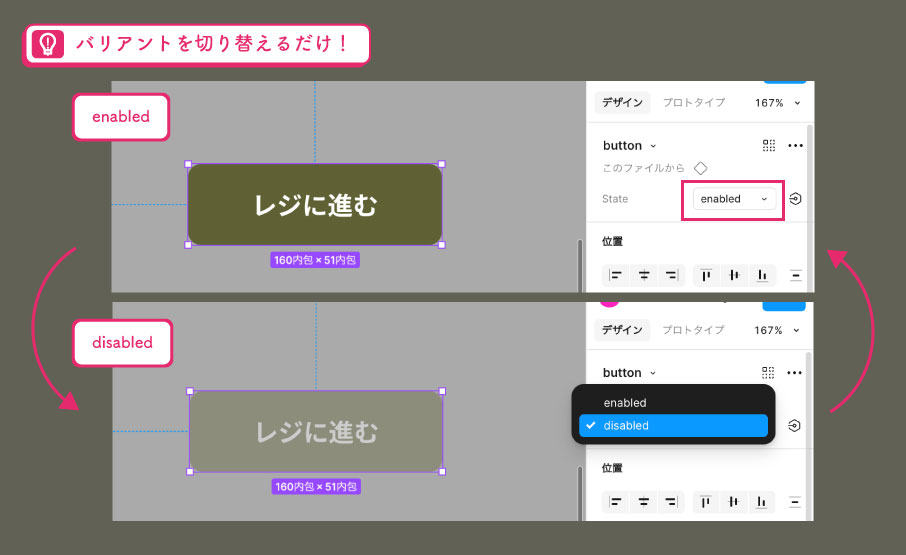Click 位置 heading in upper screenshot
Viewport: 906px width, 555px height.
(612, 241)
